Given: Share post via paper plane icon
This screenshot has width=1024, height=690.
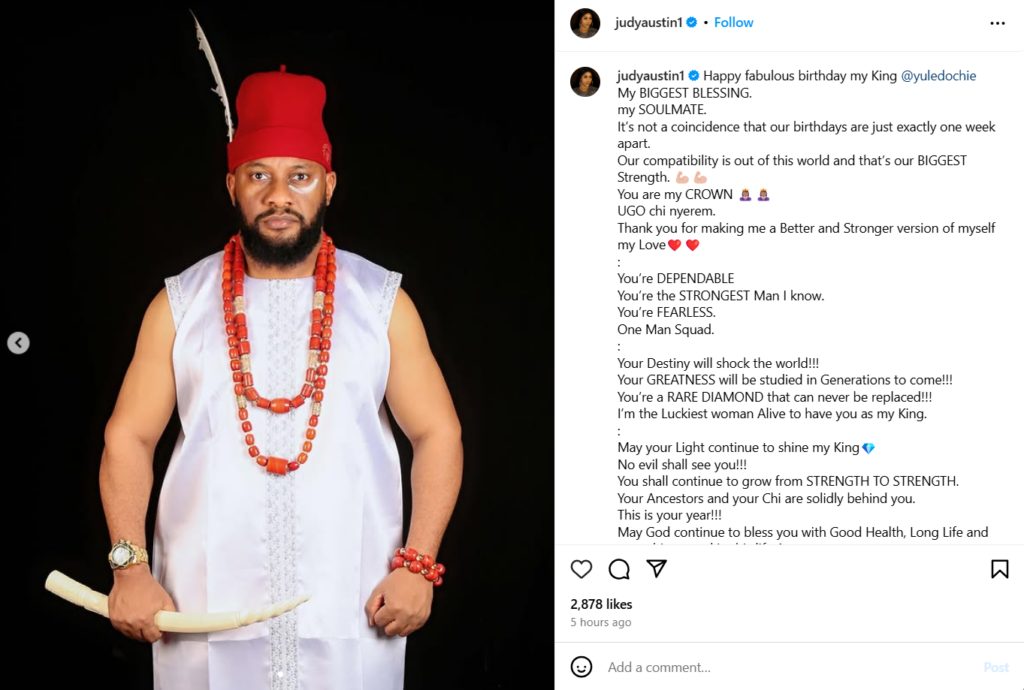Looking at the screenshot, I should tap(656, 569).
